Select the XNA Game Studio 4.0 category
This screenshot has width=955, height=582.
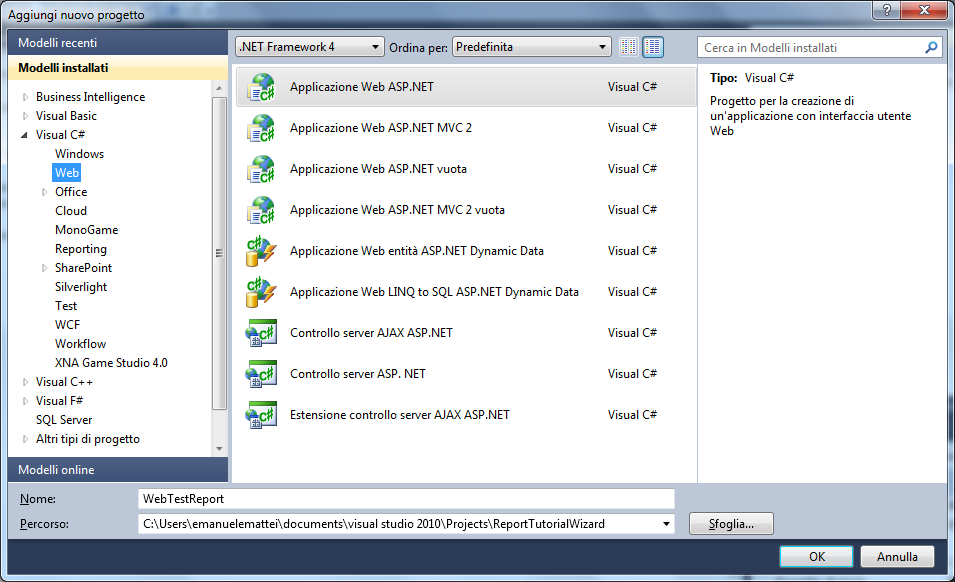pyautogui.click(x=111, y=363)
